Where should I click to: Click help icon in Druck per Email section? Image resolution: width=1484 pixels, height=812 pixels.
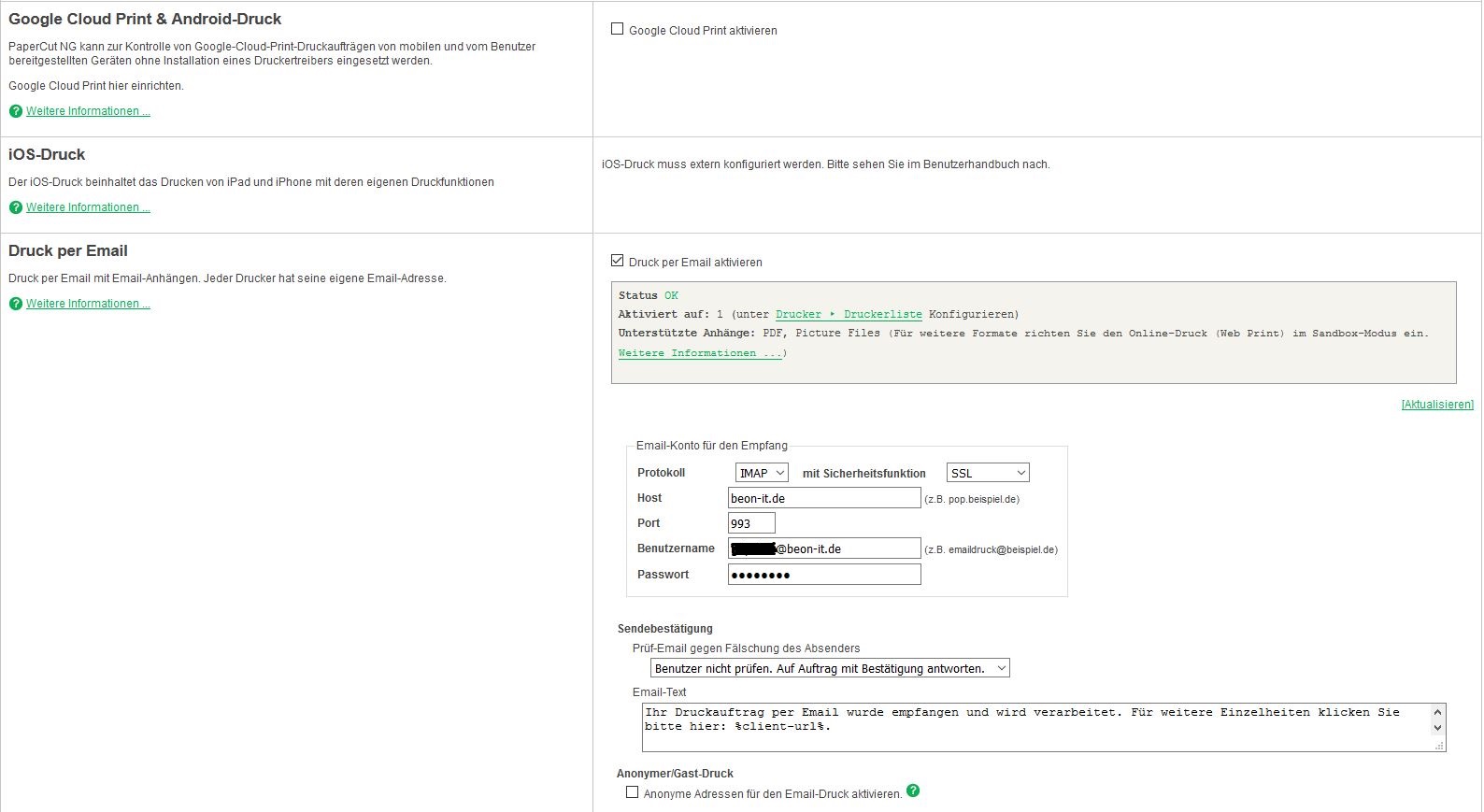click(x=15, y=304)
